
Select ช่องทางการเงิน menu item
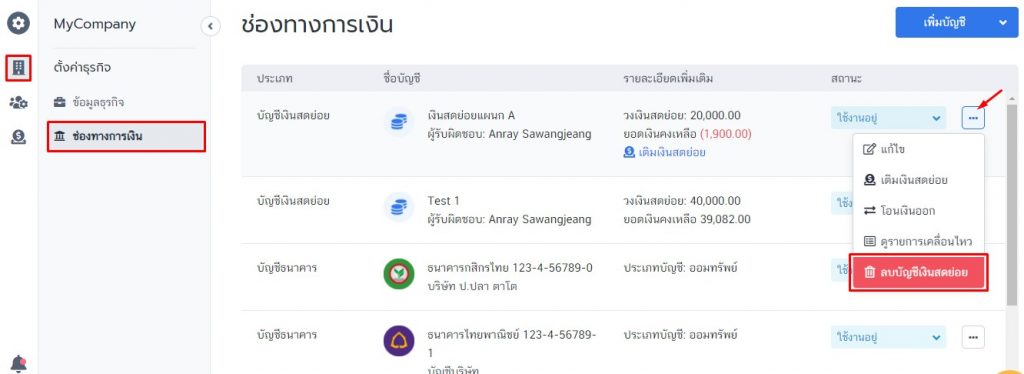[127, 136]
